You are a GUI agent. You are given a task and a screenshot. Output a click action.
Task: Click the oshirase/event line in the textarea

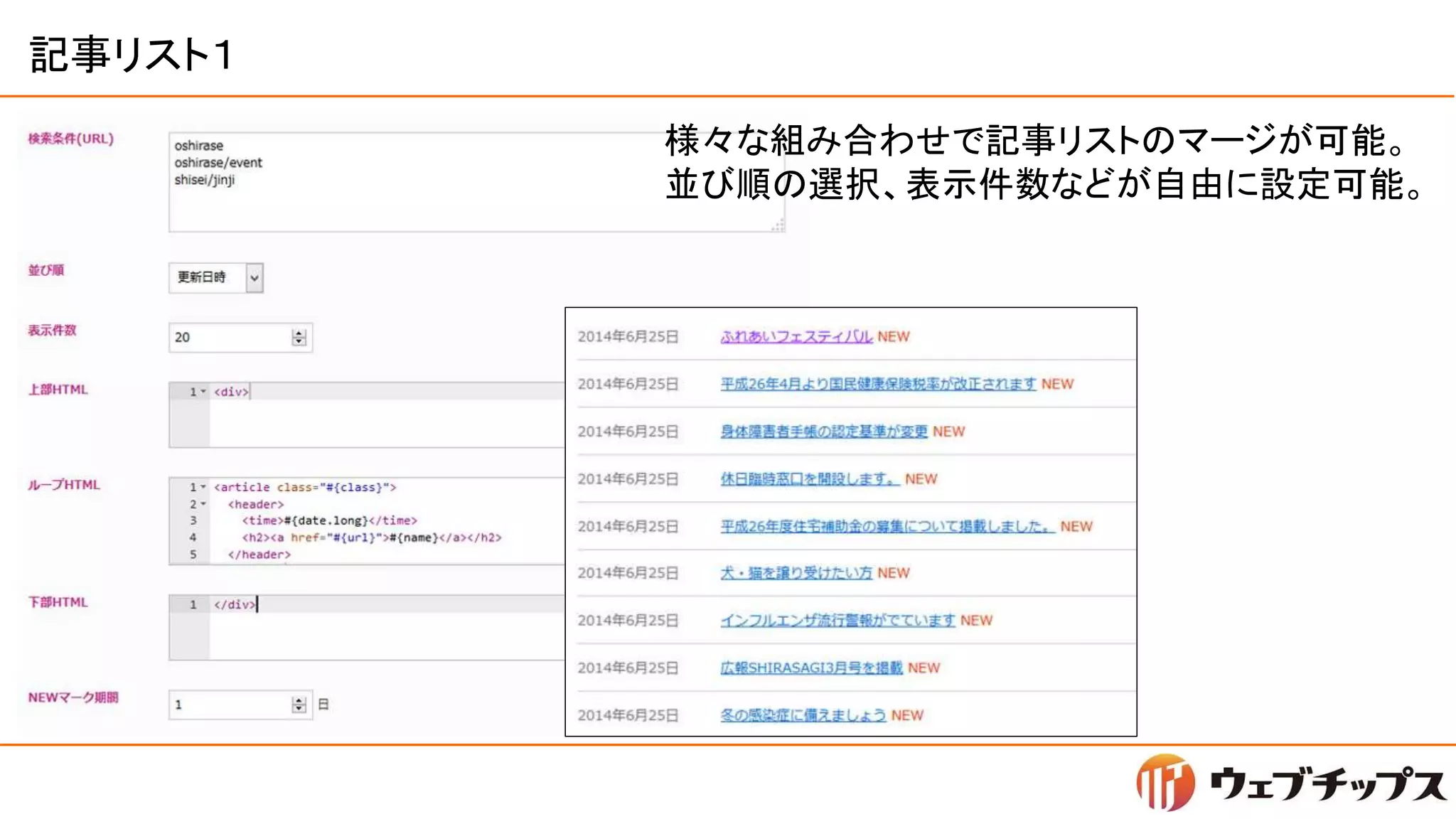pos(218,163)
